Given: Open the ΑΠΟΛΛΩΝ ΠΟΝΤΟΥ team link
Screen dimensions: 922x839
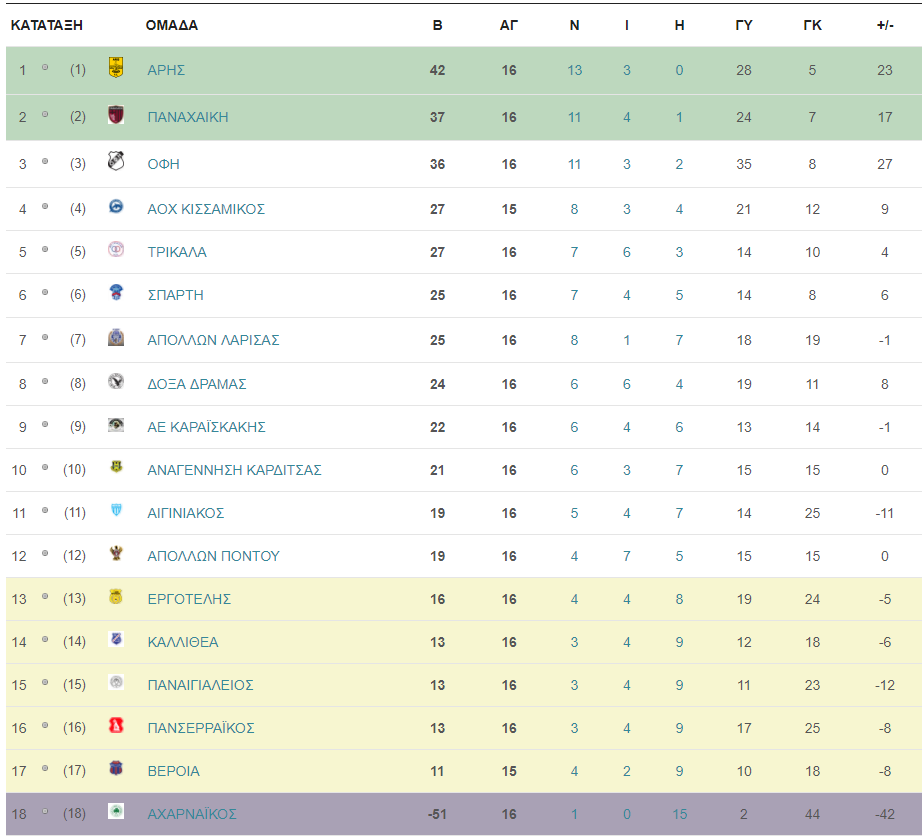Looking at the screenshot, I should 213,556.
